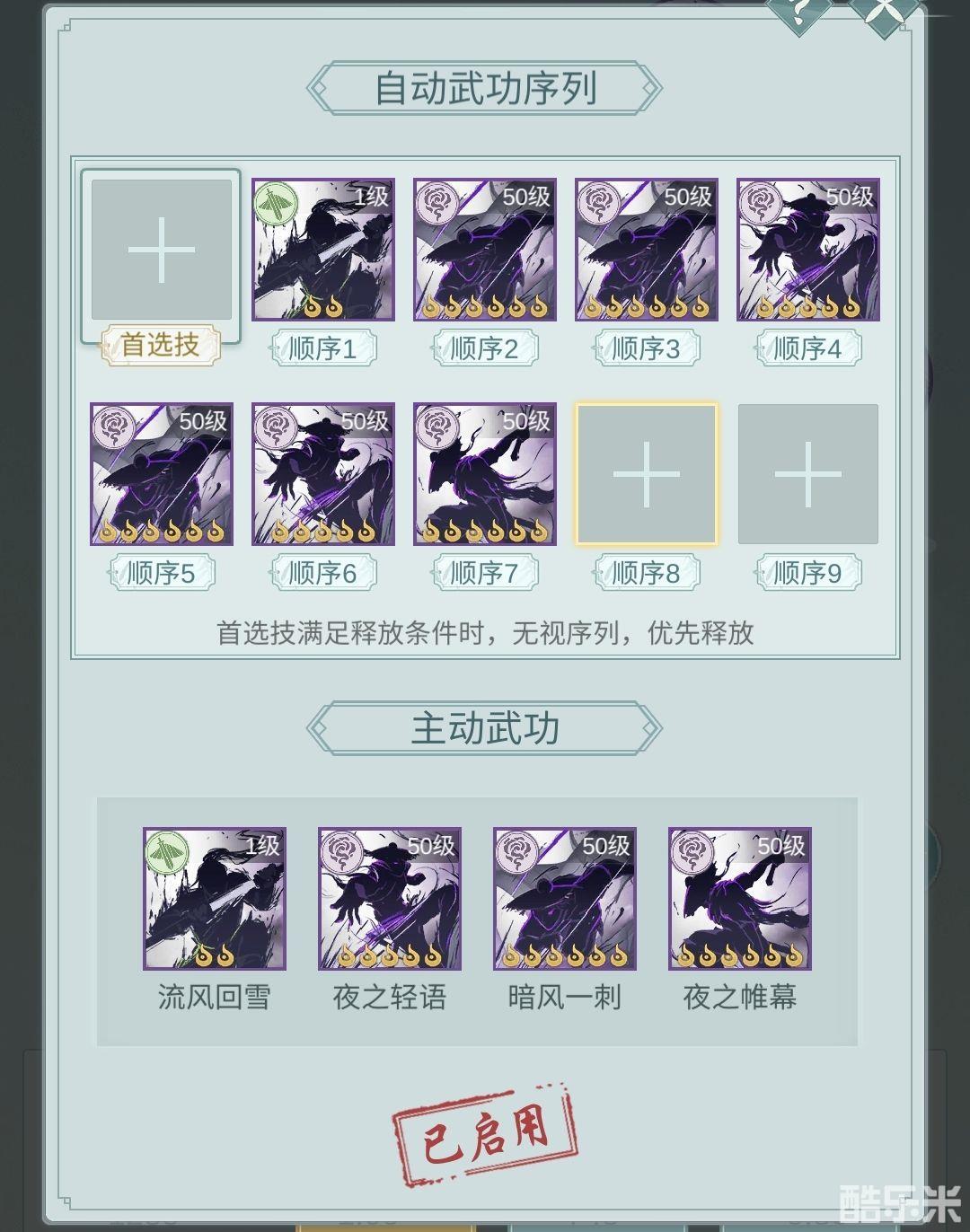Select the skill icon in 顺序4
970x1232 pixels.
(808, 250)
